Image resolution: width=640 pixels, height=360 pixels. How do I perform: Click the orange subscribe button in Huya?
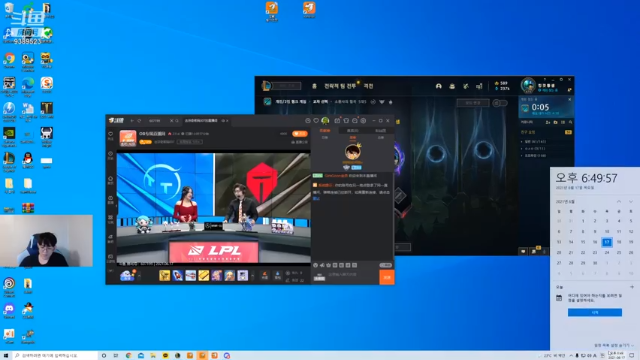300,134
